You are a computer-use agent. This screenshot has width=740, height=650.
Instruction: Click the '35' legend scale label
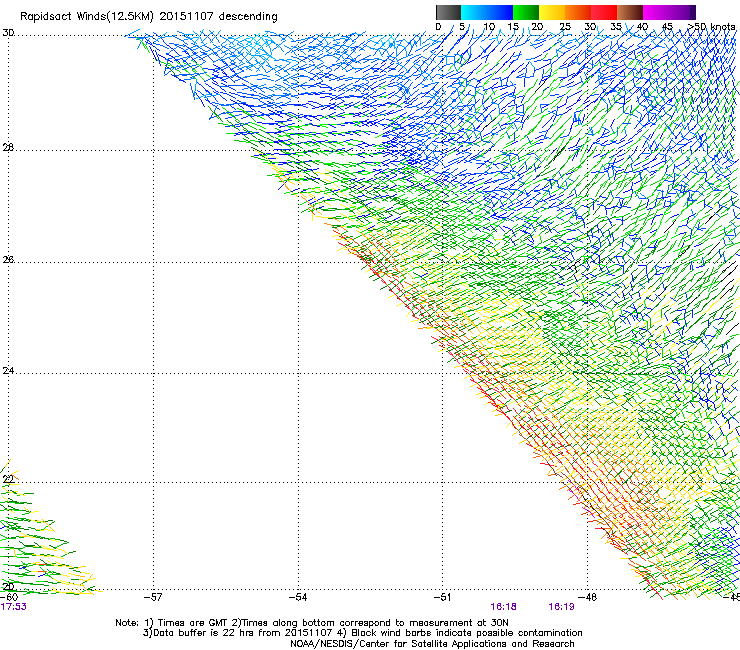[616, 27]
